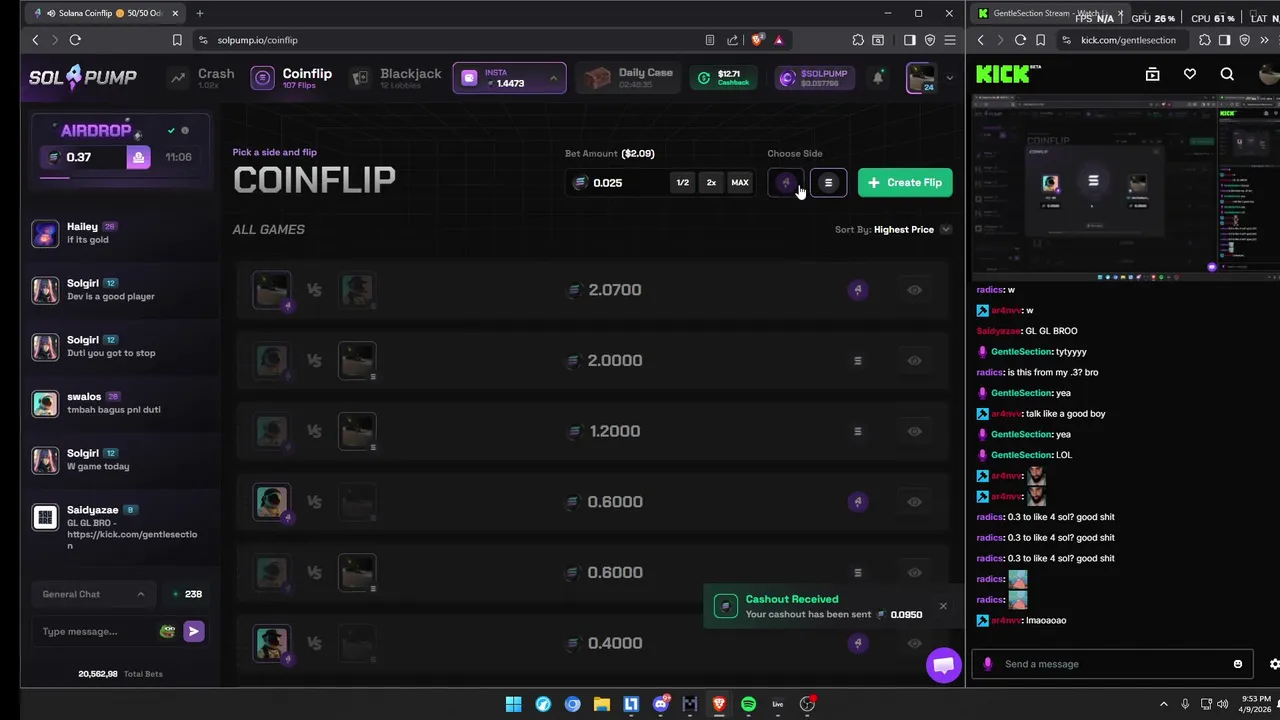Click the SOL PUMP logo
Screen dimensions: 1280x720
click(x=83, y=77)
